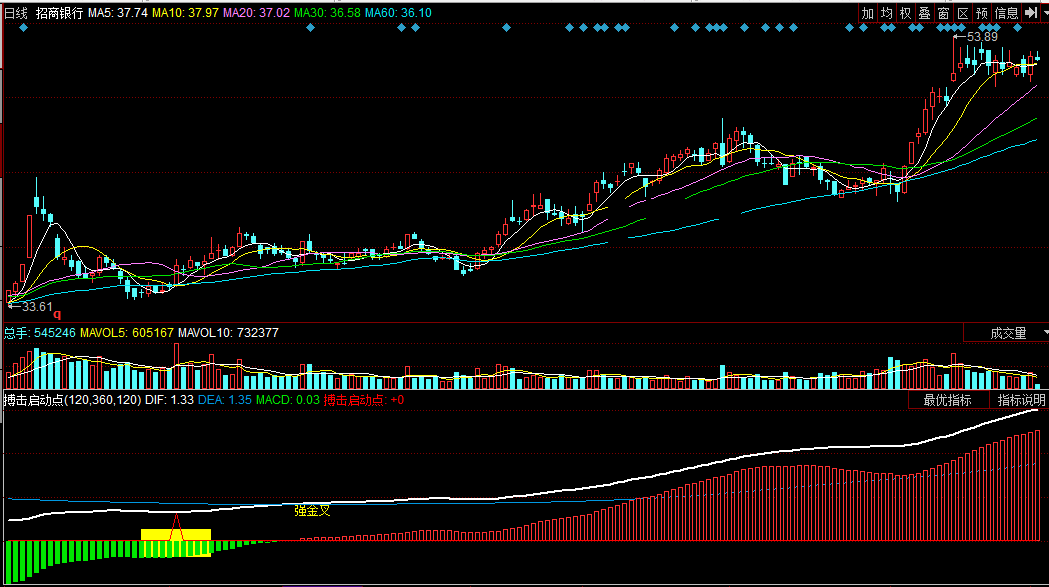Click the MACD: 0.03 value
Screen dimensions: 1049x587
click(x=288, y=400)
